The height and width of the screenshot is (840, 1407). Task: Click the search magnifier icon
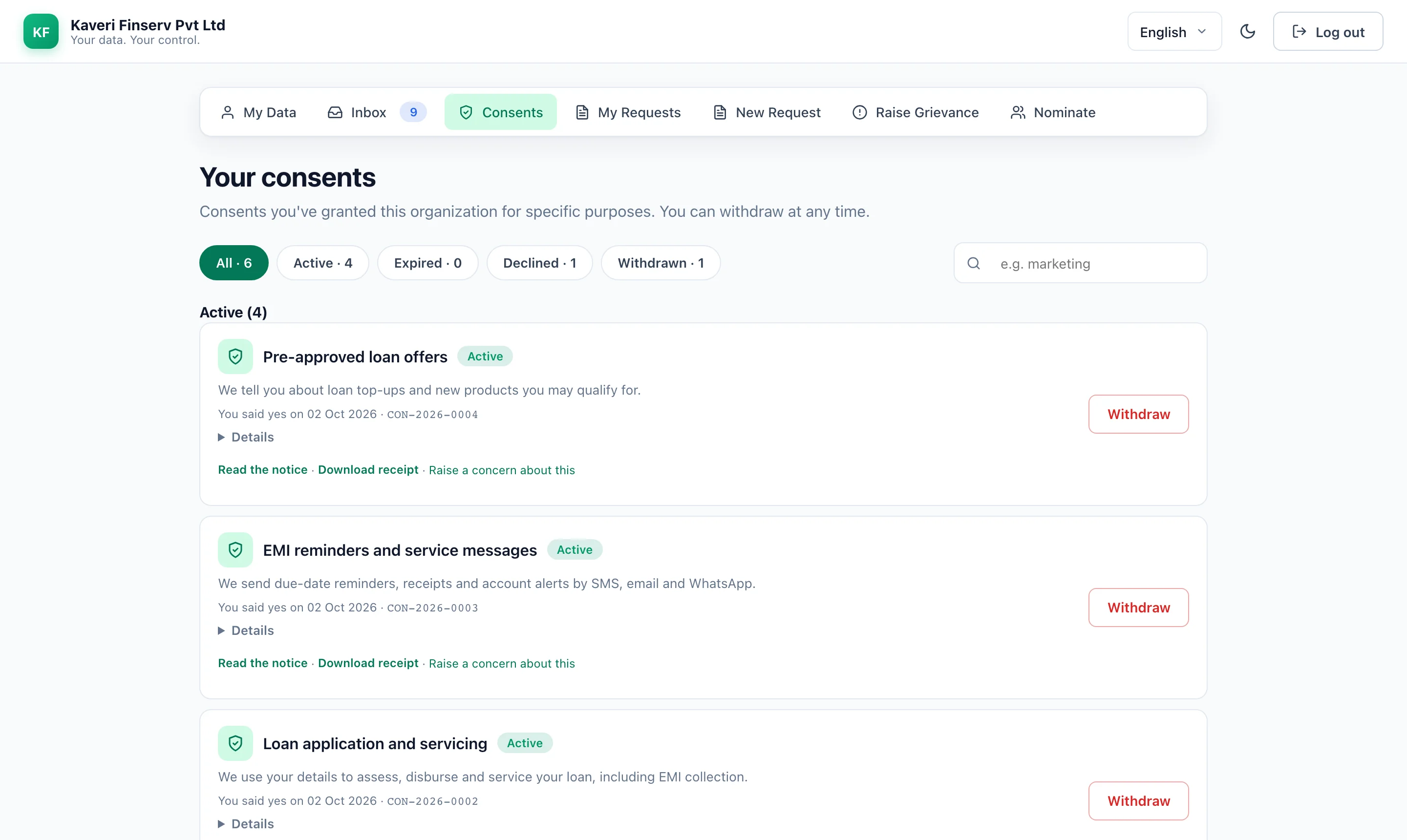tap(973, 263)
